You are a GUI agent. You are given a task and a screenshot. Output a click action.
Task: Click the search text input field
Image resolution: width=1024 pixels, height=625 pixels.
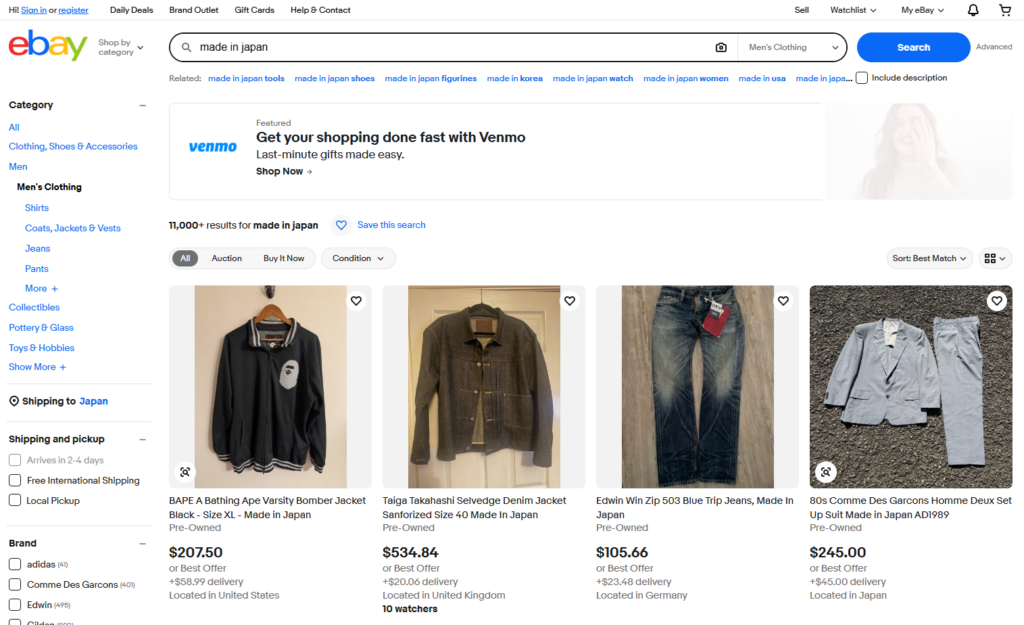450,47
